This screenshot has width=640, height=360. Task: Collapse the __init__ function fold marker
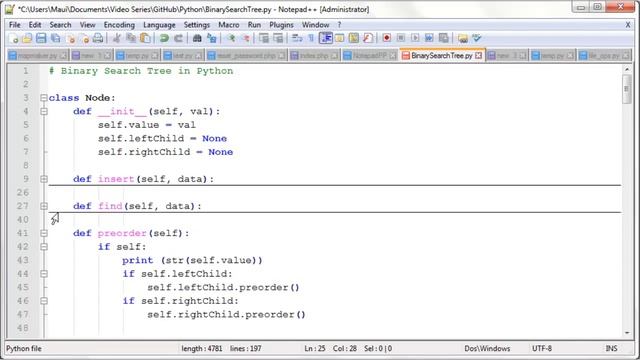pos(44,111)
